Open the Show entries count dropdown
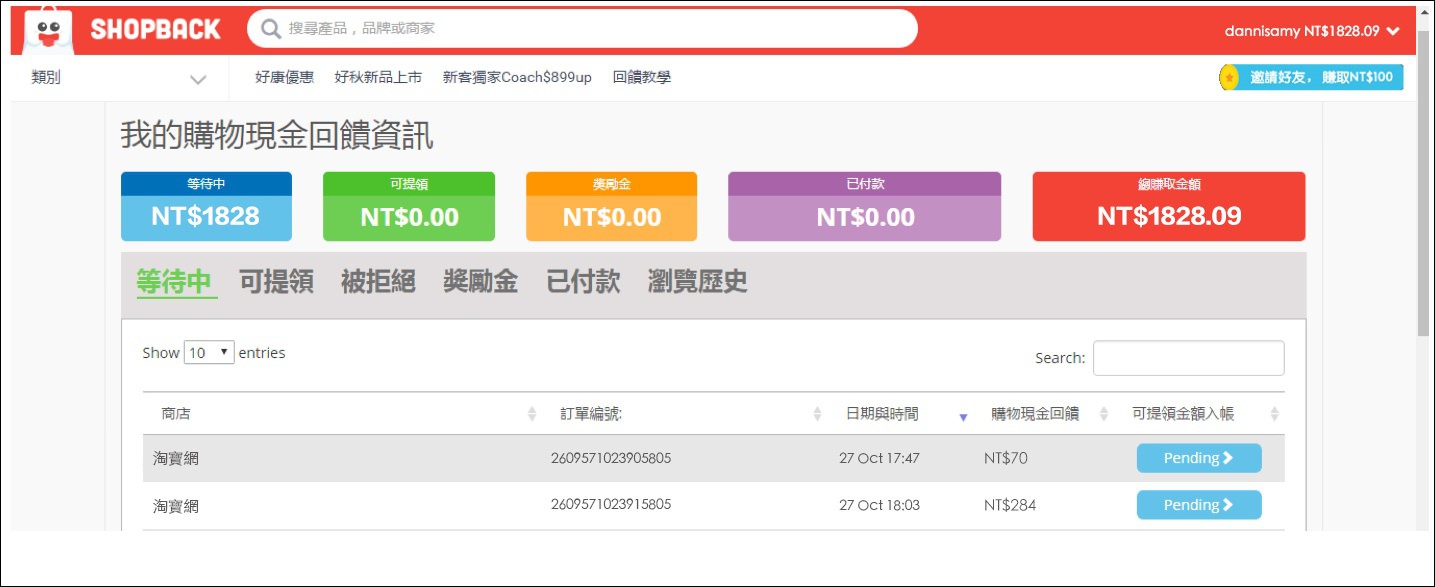 point(209,352)
